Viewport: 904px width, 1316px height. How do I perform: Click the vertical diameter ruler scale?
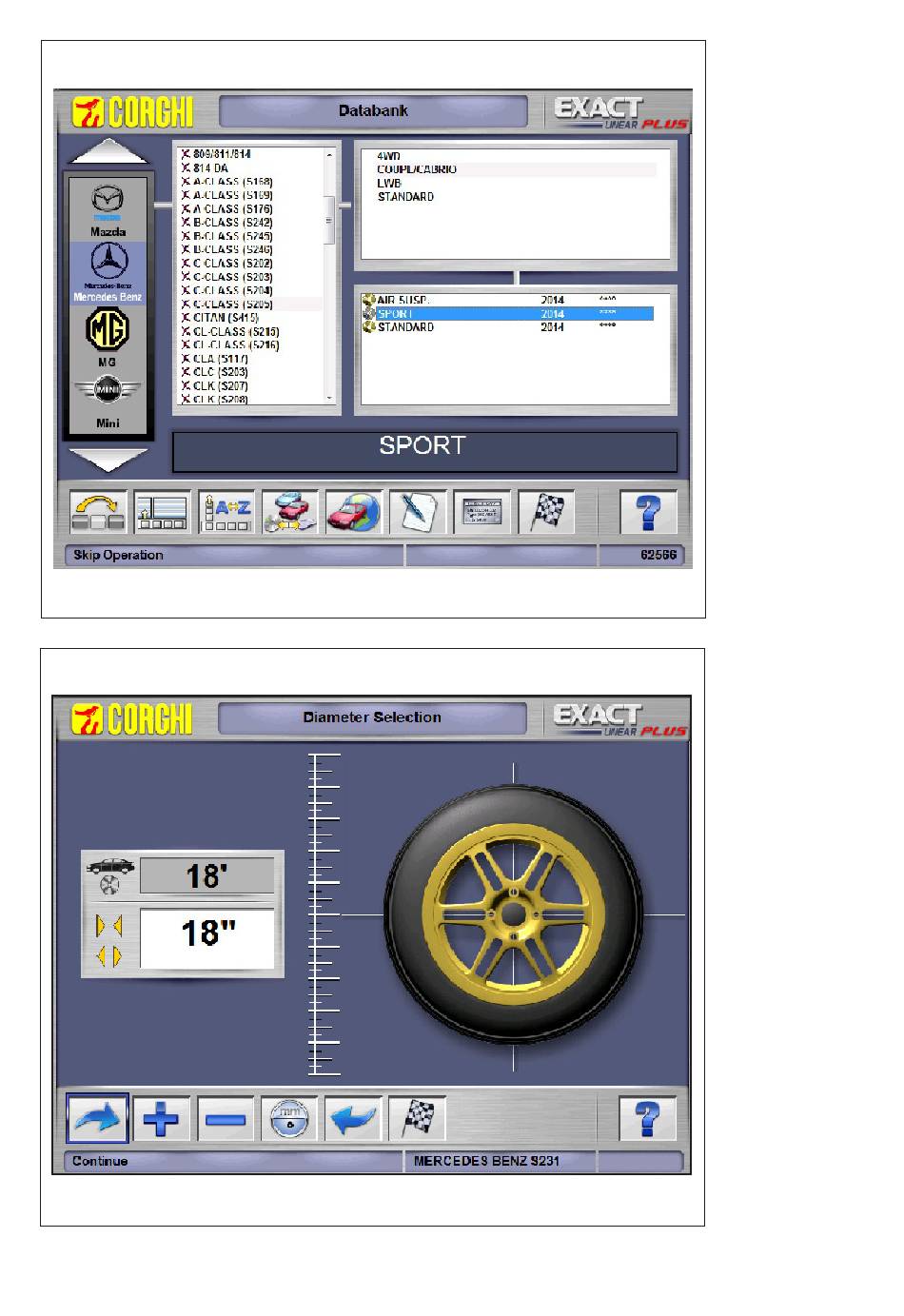pyautogui.click(x=324, y=914)
